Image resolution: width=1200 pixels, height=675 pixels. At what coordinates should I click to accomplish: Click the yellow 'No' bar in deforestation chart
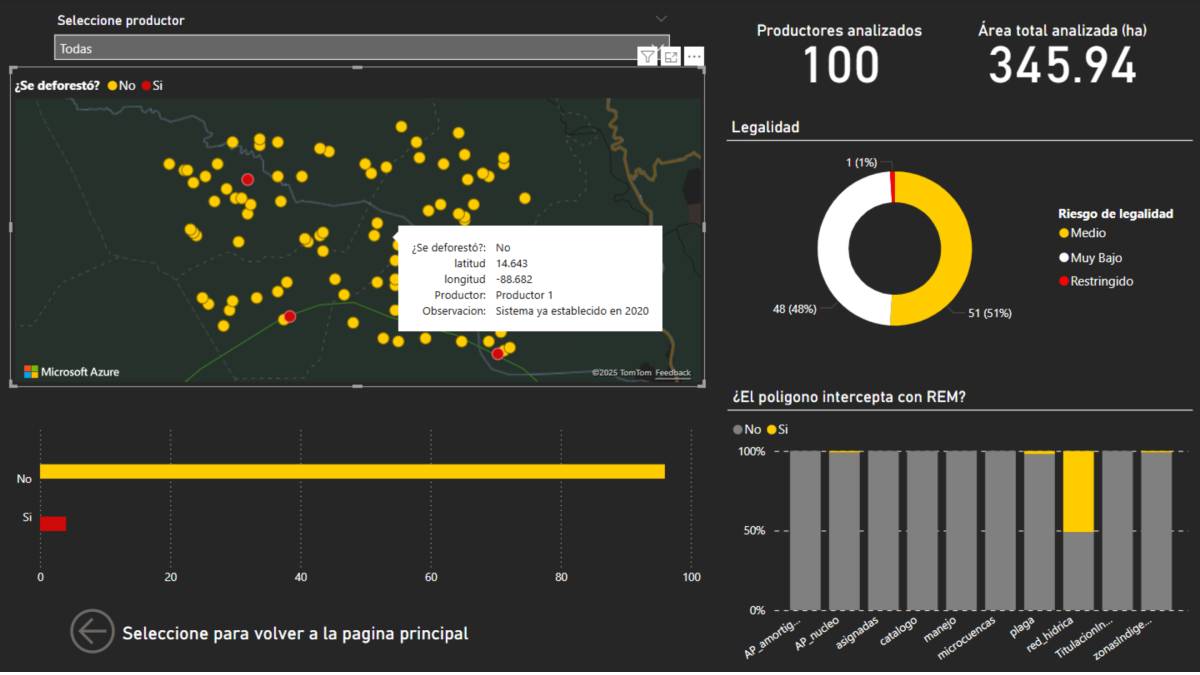[x=352, y=471]
